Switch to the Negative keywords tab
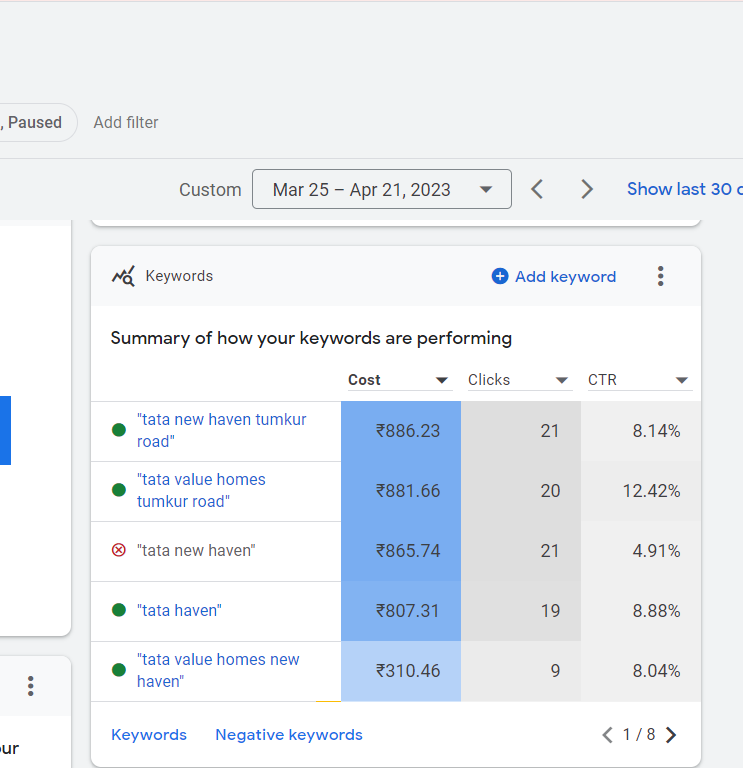 click(x=289, y=735)
